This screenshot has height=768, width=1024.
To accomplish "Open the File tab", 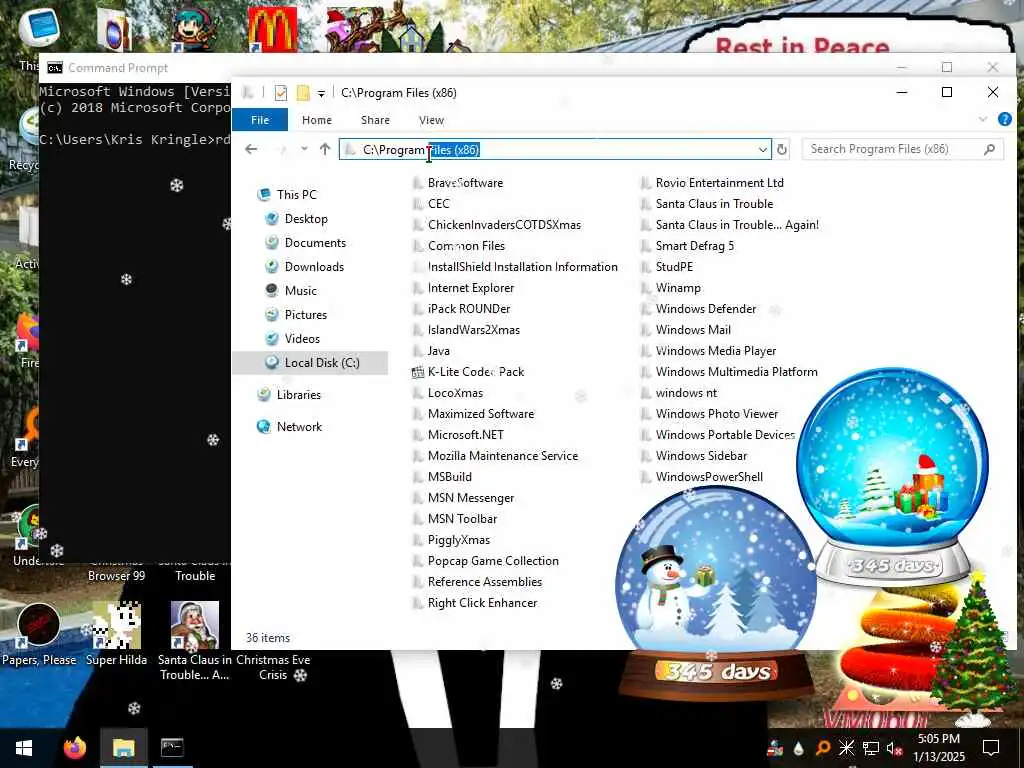I will point(260,120).
